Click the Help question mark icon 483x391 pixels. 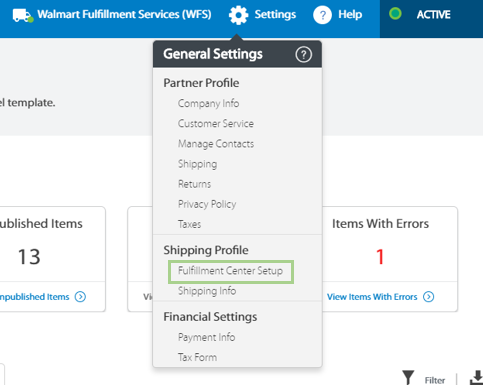coord(322,15)
